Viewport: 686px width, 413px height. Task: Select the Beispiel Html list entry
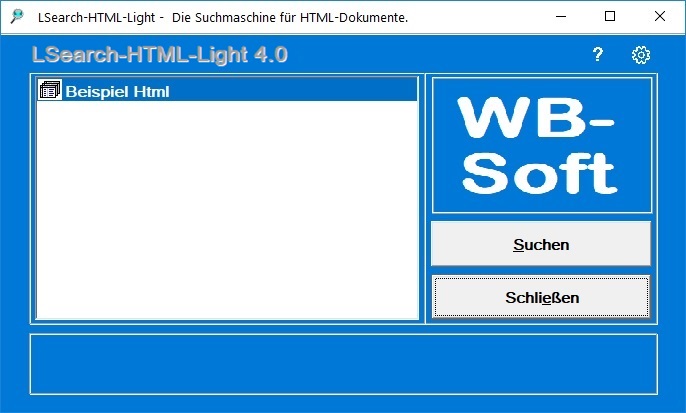pos(117,92)
